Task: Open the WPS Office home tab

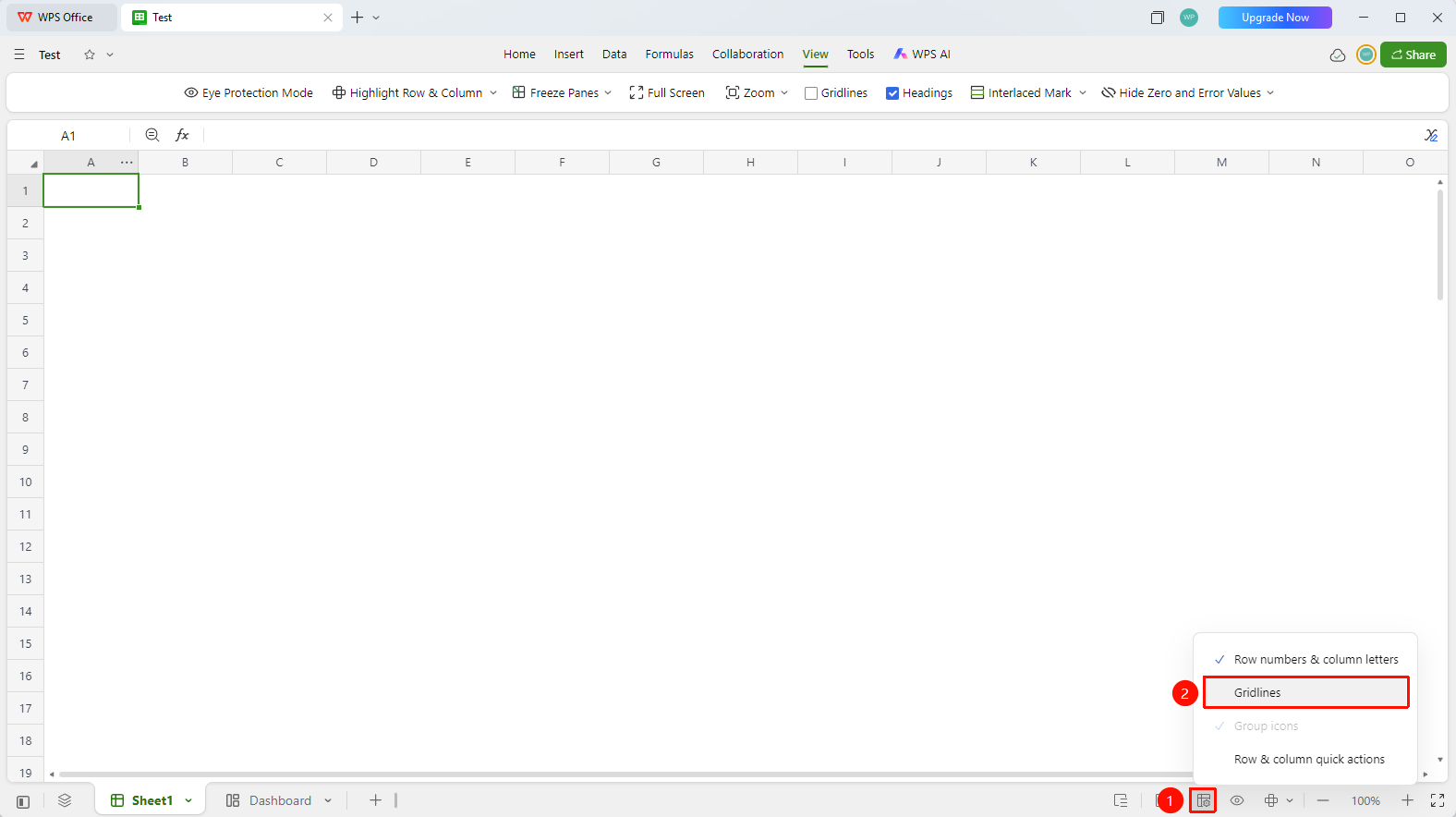Action: [x=62, y=18]
